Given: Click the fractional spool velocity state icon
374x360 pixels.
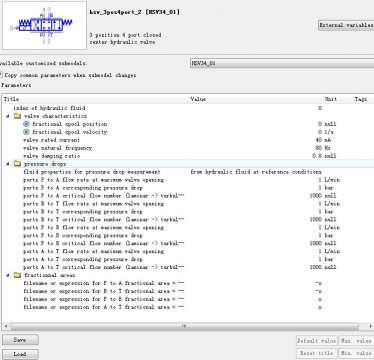Looking at the screenshot, I should click(x=27, y=132).
